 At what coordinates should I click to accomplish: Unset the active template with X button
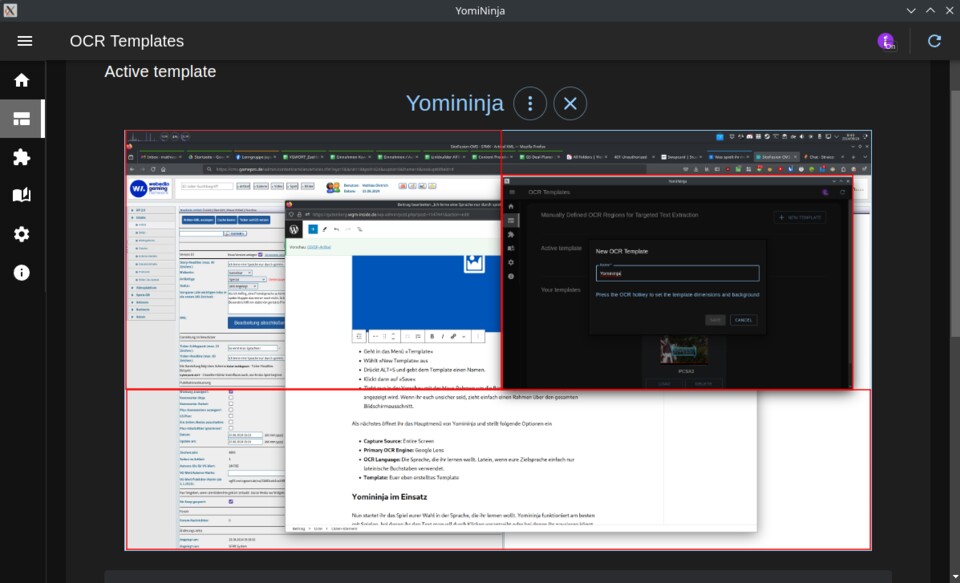(570, 103)
